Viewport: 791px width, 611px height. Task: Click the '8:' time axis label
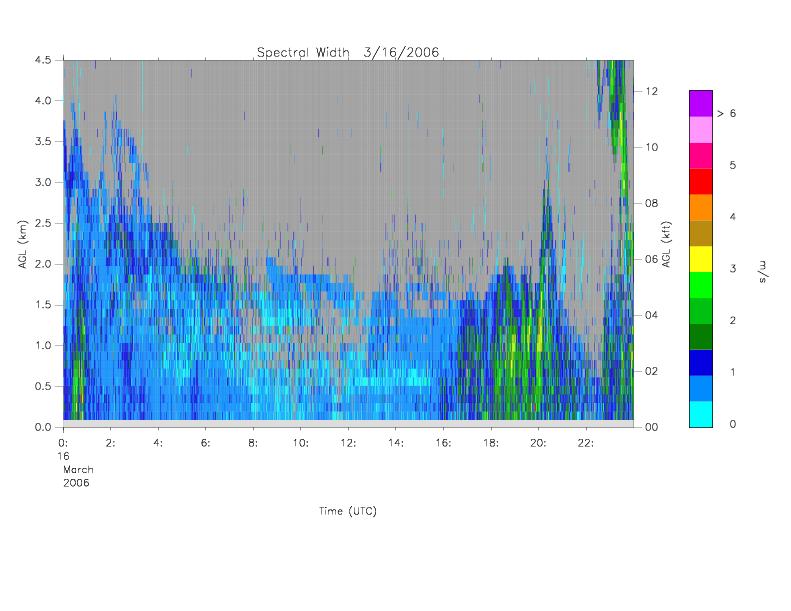point(253,443)
